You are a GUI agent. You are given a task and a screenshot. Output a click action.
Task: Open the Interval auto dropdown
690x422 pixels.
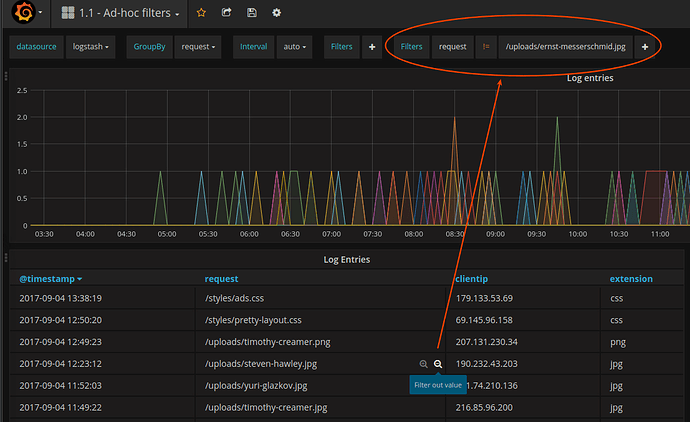click(x=295, y=47)
